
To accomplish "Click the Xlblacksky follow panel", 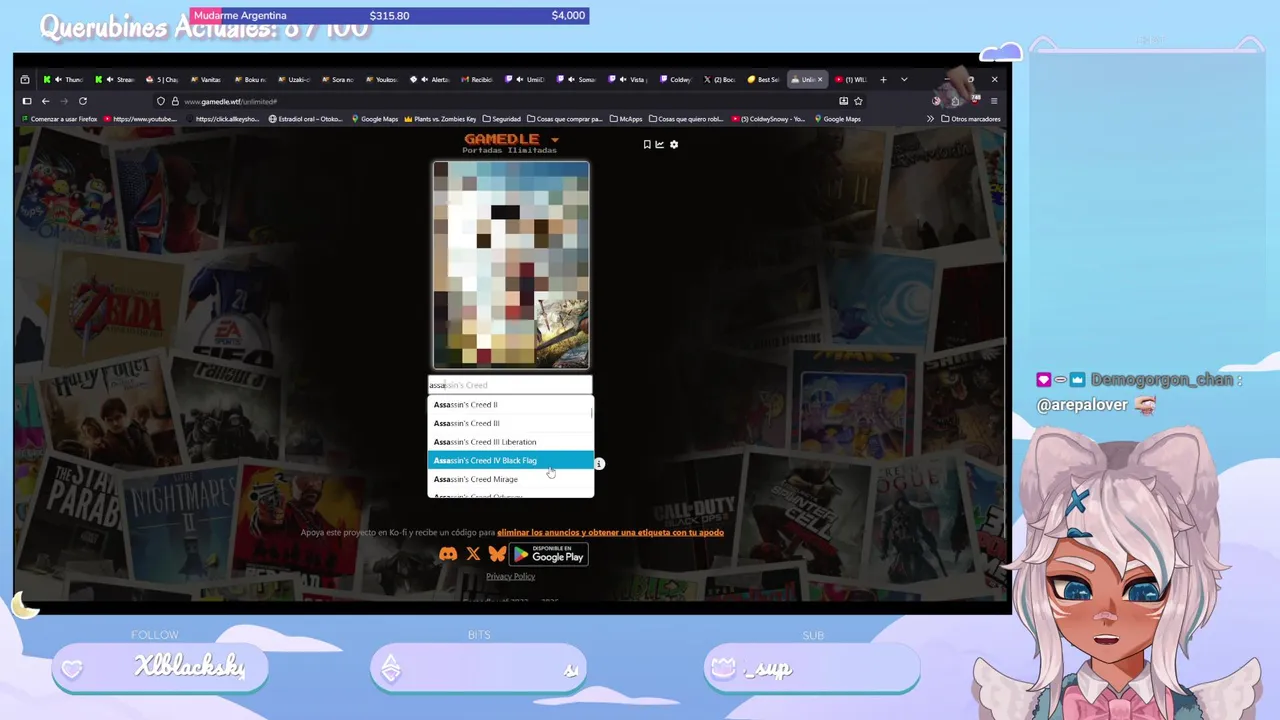I will tap(160, 668).
